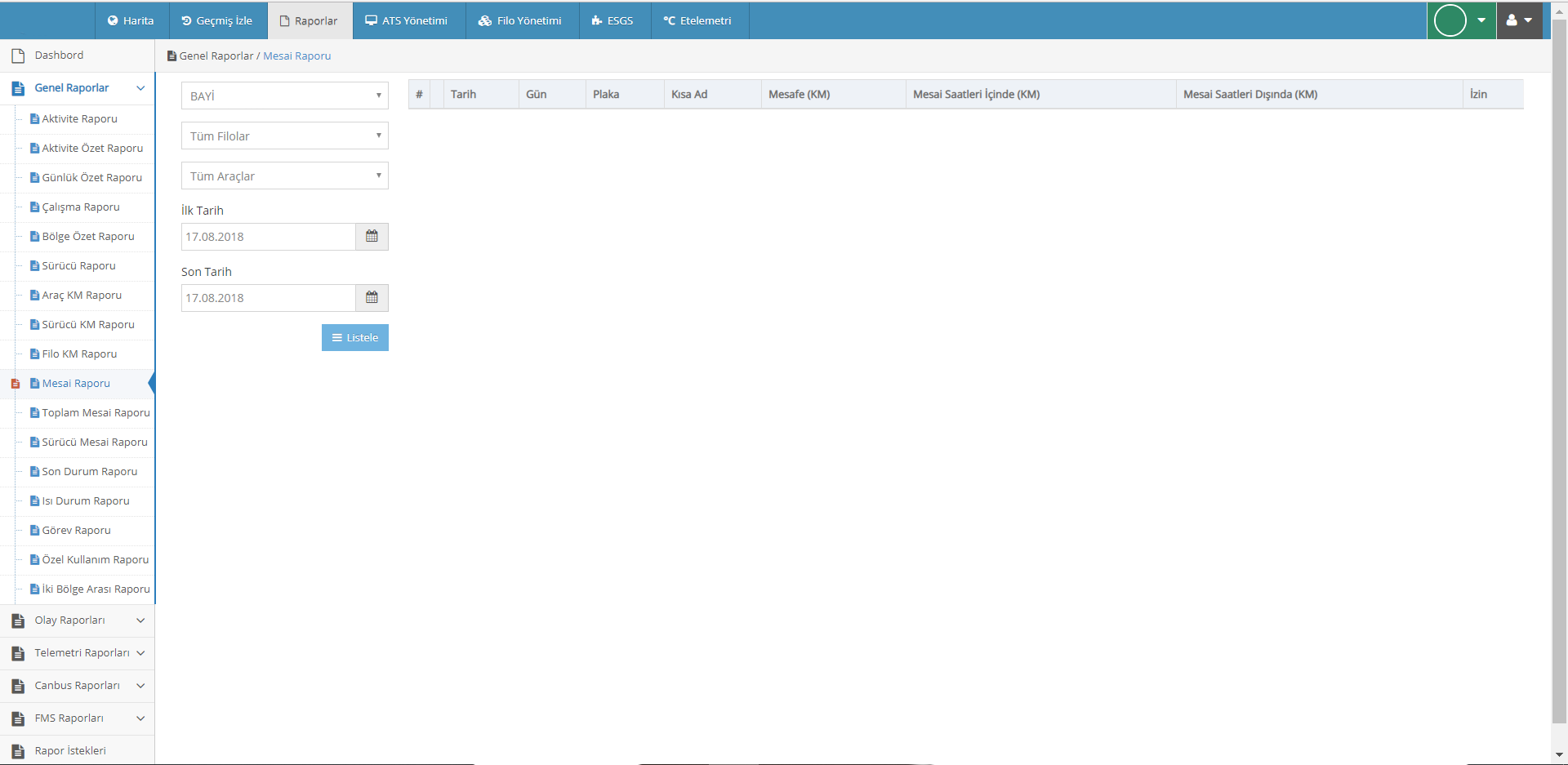This screenshot has width=1568, height=765.
Task: Click the red icon beside Mesai Raporu
Action: coord(15,383)
